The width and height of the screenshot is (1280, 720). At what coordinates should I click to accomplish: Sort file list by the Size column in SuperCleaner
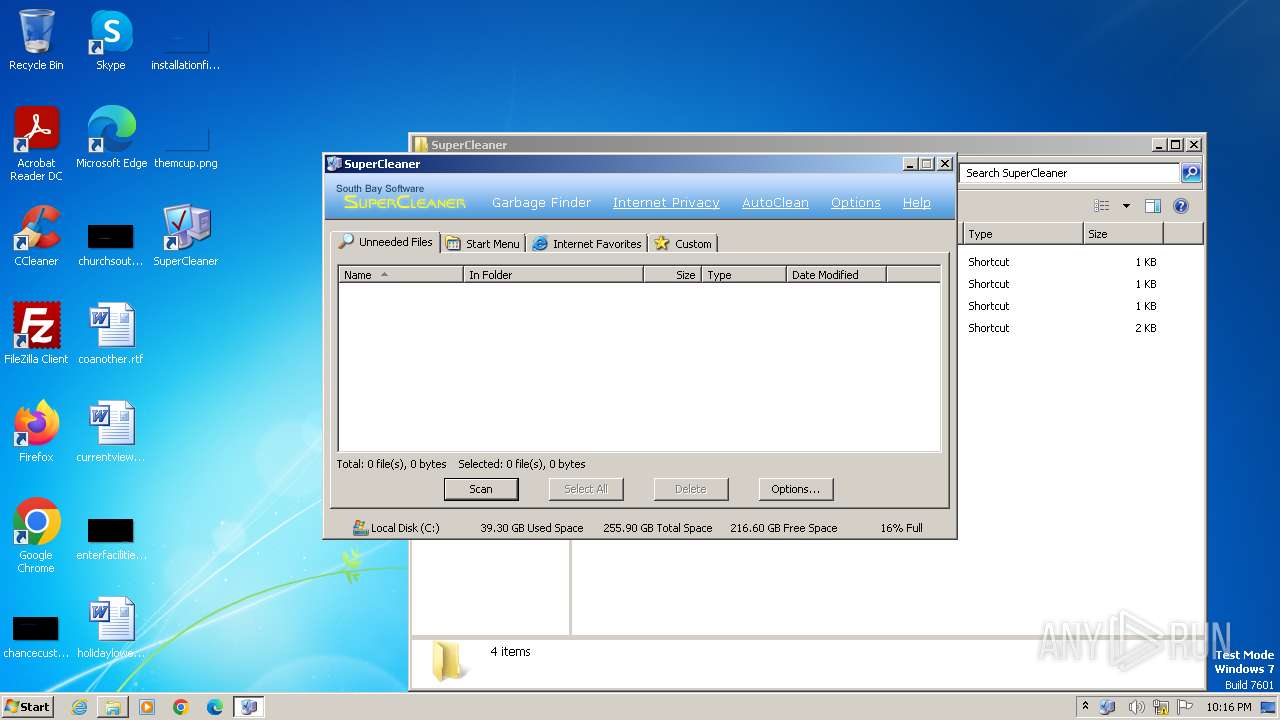pyautogui.click(x=673, y=274)
